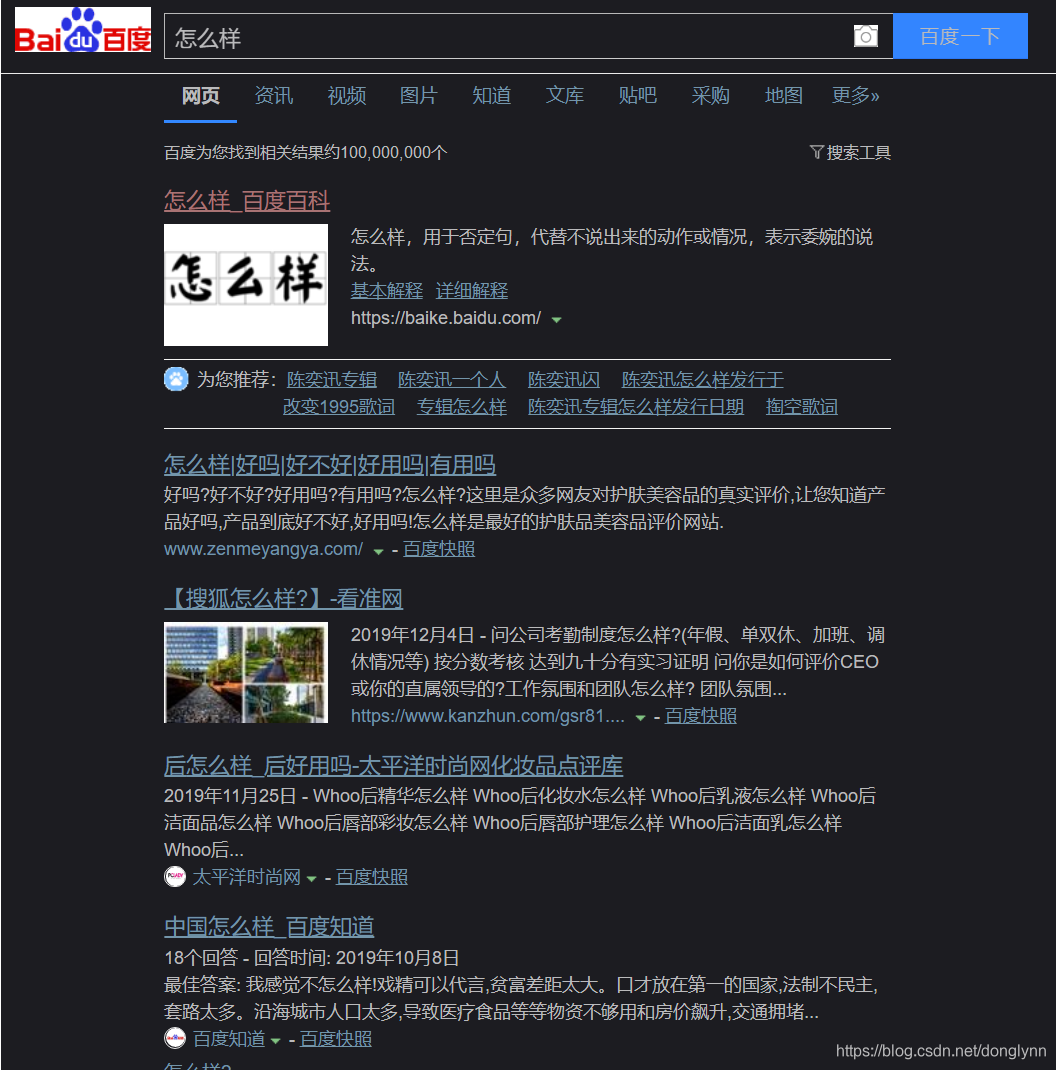Viewport: 1056px width, 1070px height.
Task: Expand dropdown arrow next to 百度知道 source
Action: pyautogui.click(x=275, y=1041)
